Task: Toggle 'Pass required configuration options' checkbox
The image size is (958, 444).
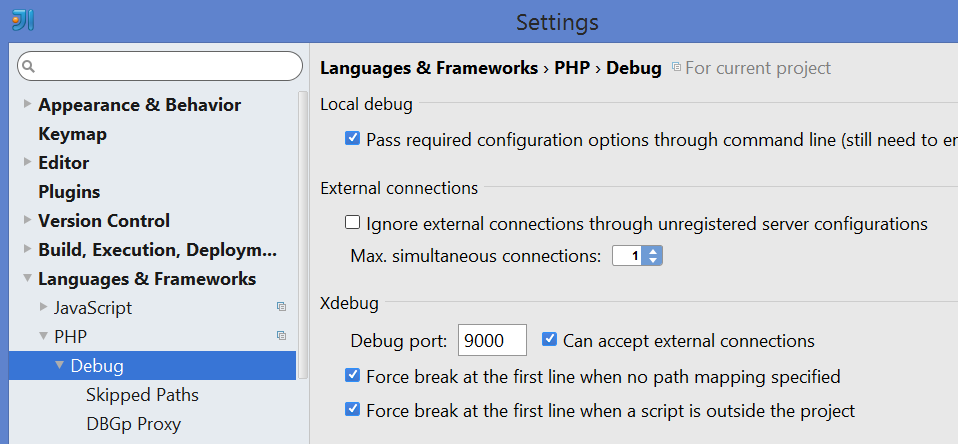Action: (x=352, y=139)
